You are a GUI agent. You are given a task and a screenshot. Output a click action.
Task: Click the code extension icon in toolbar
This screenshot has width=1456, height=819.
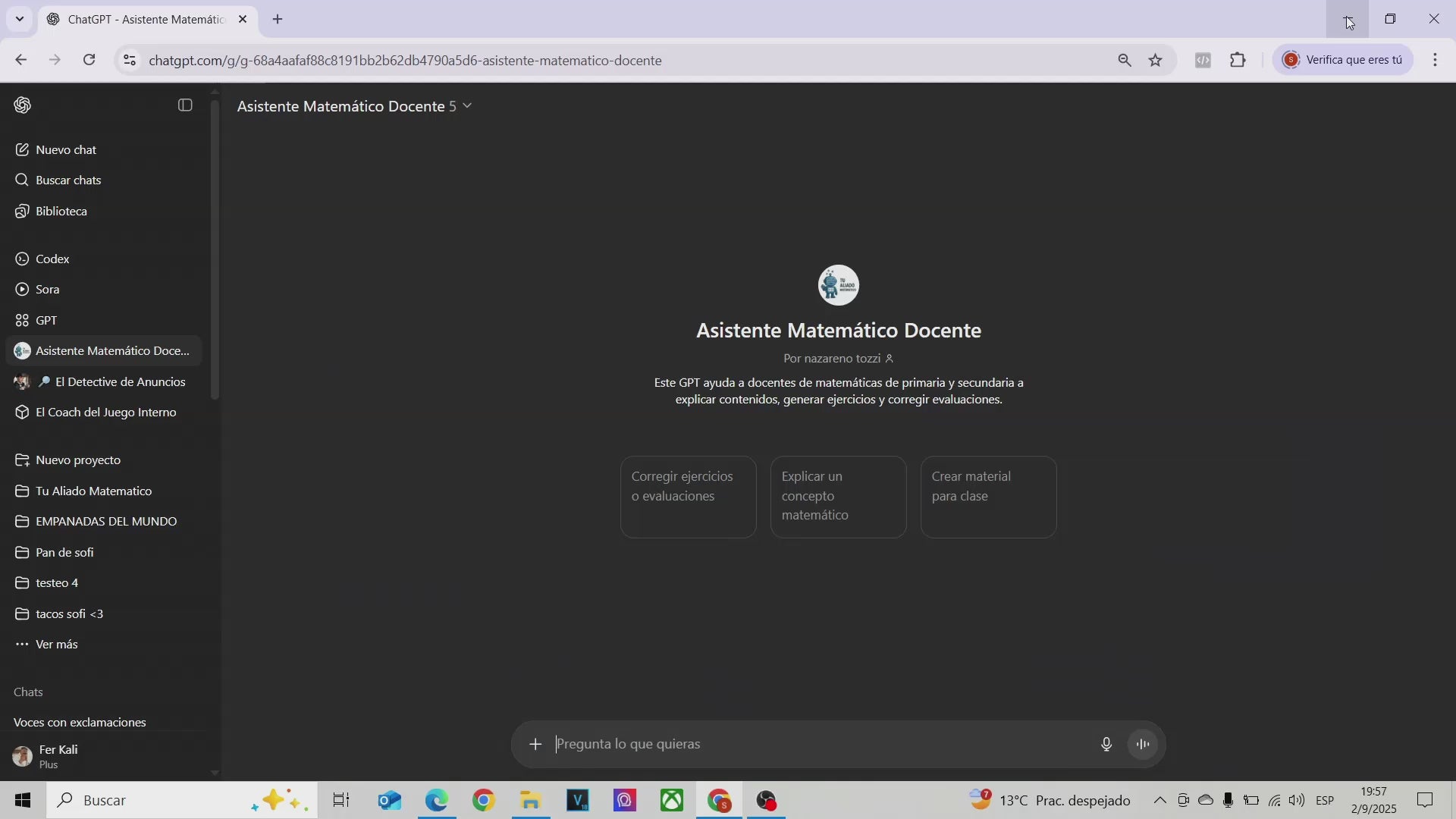pos(1203,60)
